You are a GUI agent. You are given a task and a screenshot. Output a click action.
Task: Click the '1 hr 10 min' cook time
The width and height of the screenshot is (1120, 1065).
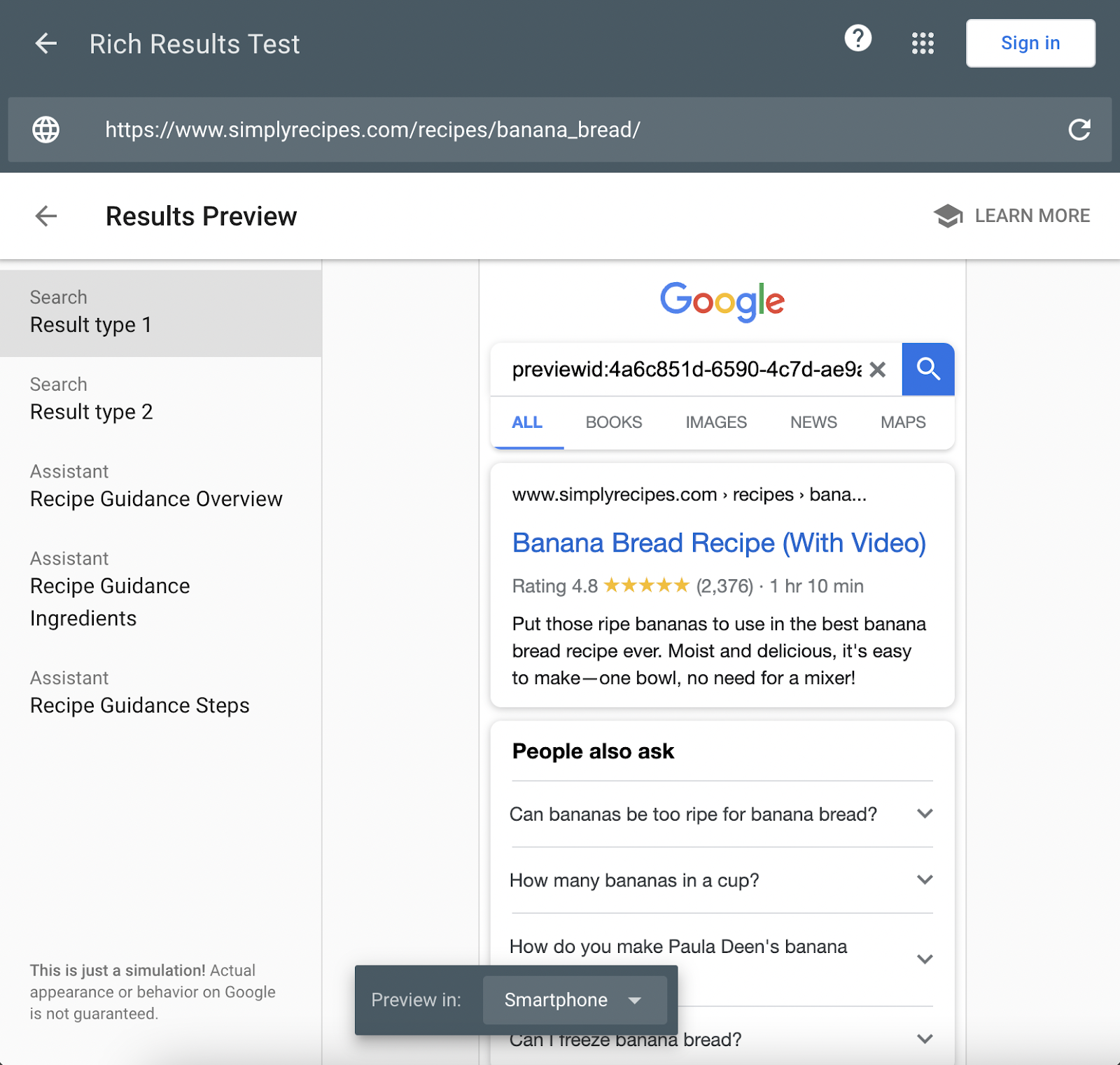(x=816, y=586)
